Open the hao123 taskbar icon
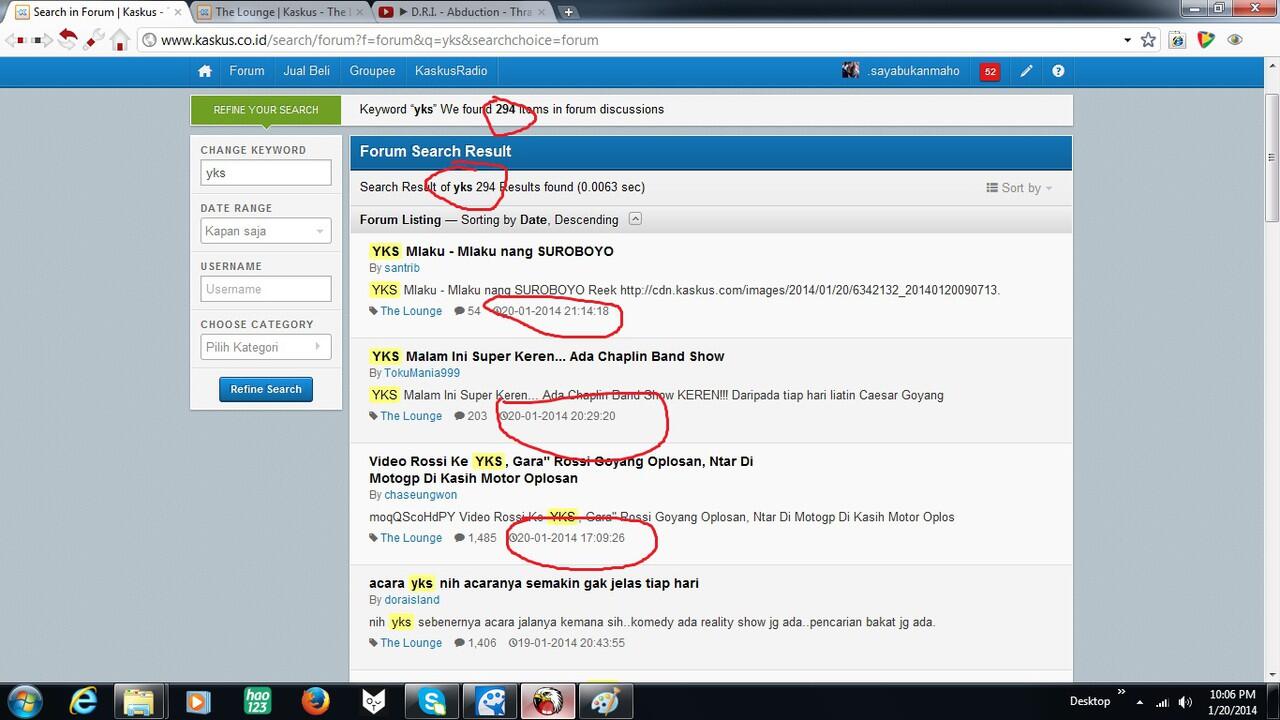1280x720 pixels. pos(257,701)
